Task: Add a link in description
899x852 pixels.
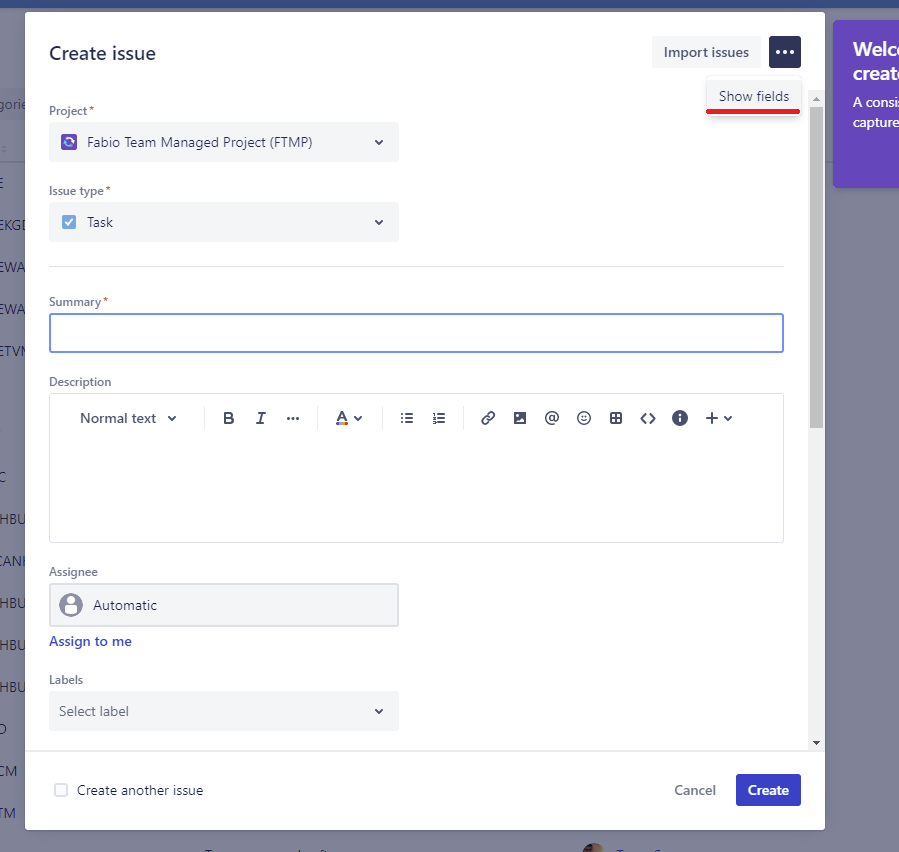Action: coord(488,419)
